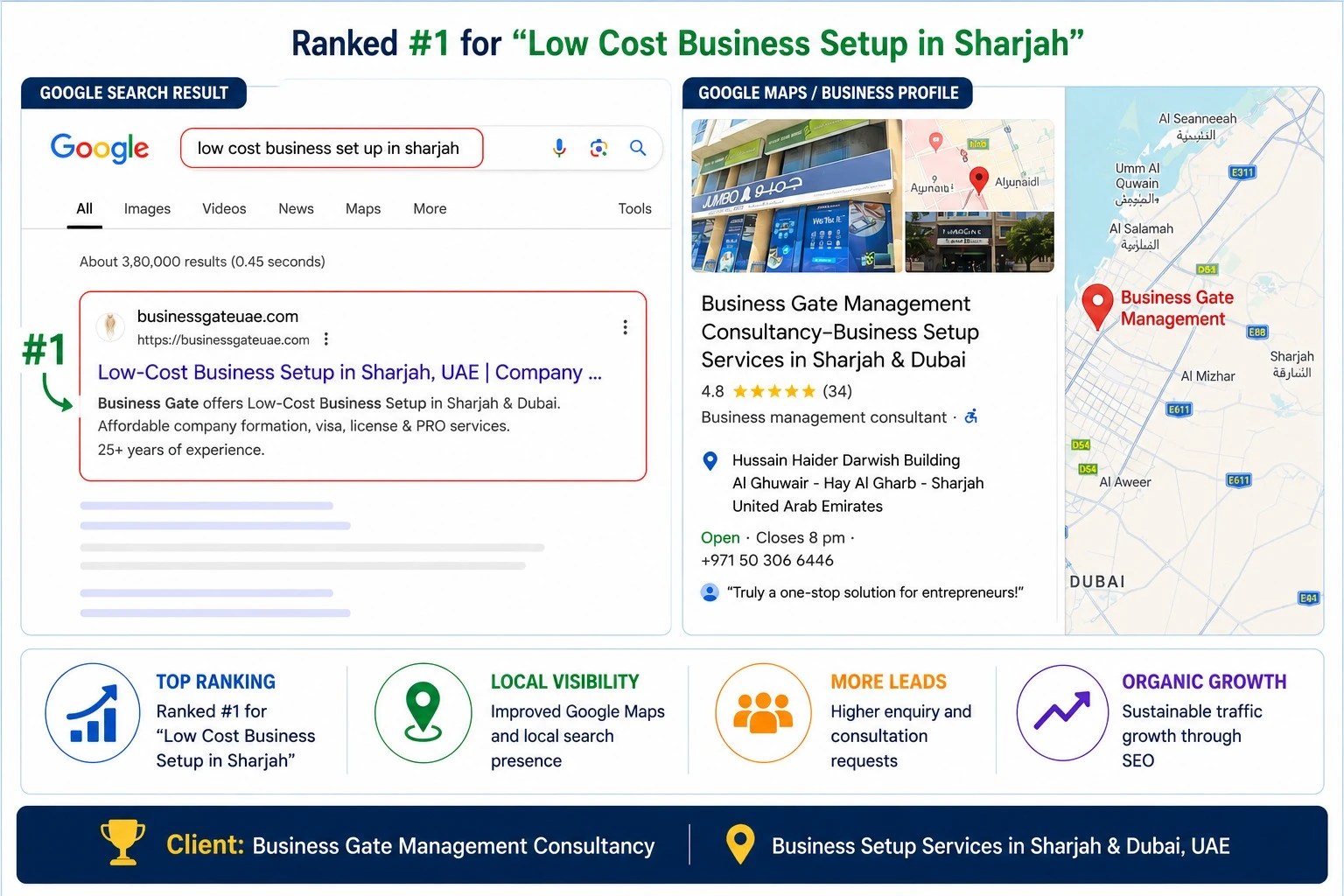Click the red Business Gate Management map pin

click(x=1097, y=306)
